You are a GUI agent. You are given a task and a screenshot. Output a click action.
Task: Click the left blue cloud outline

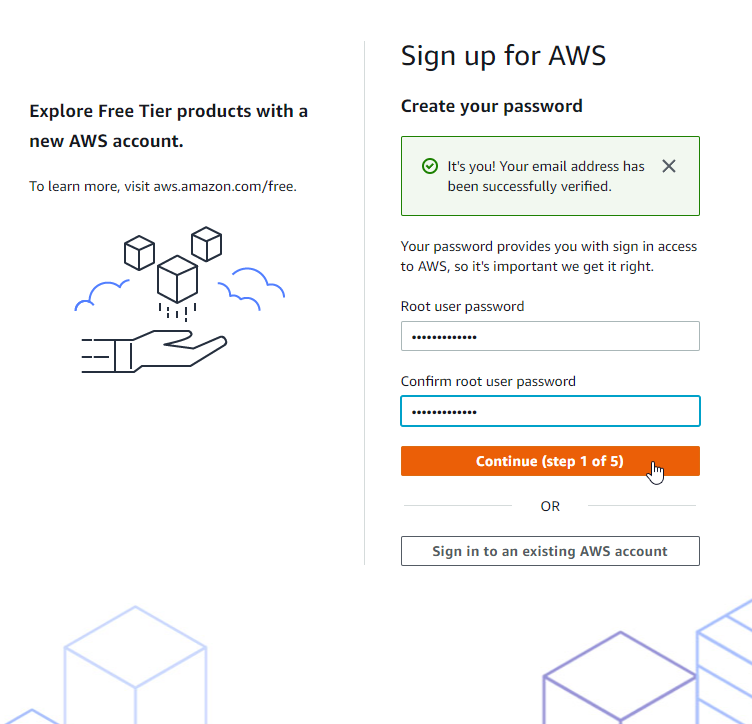(x=102, y=295)
